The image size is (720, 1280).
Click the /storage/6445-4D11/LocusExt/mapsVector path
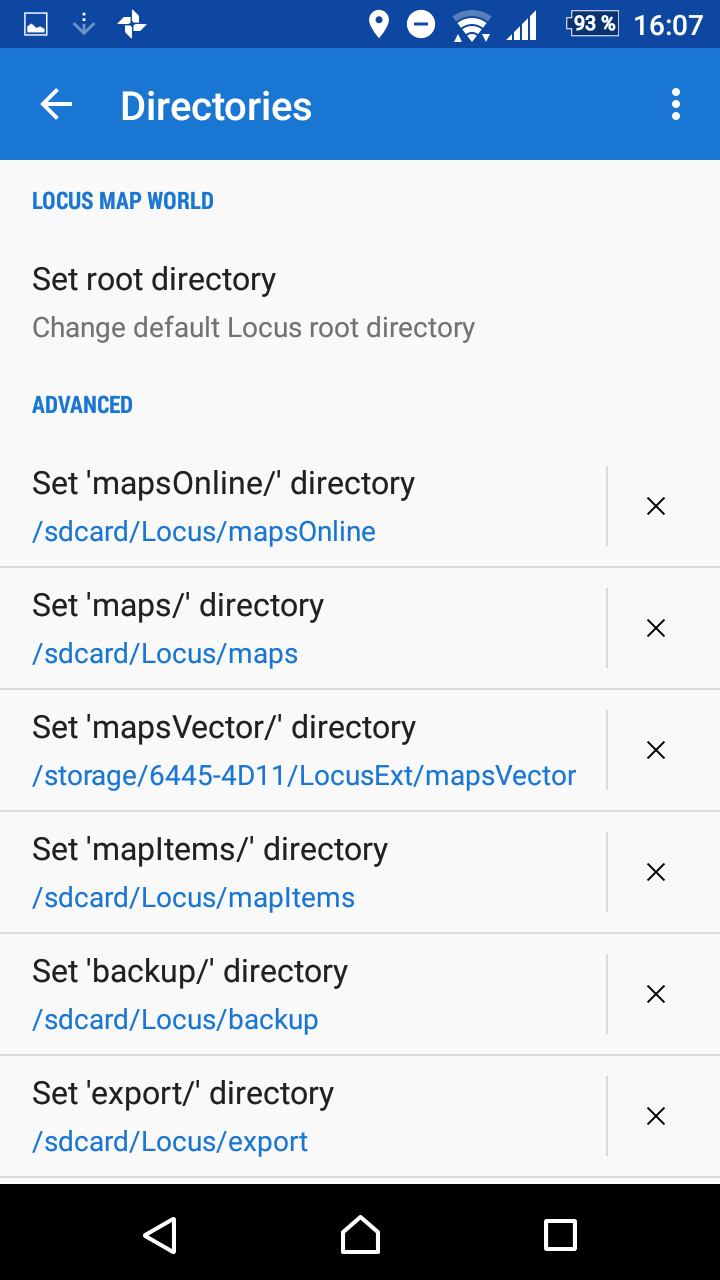point(304,776)
